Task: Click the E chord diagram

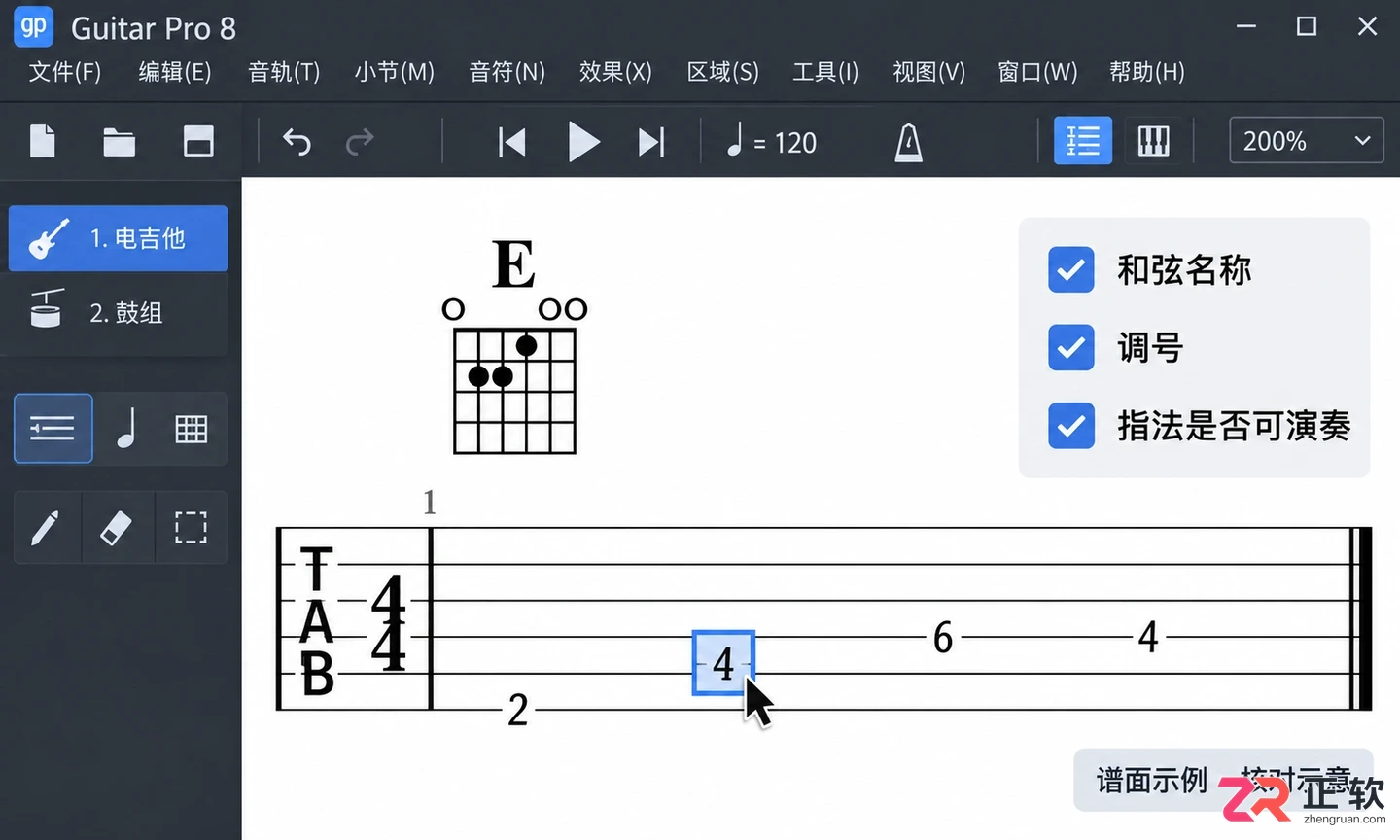Action: 514,347
